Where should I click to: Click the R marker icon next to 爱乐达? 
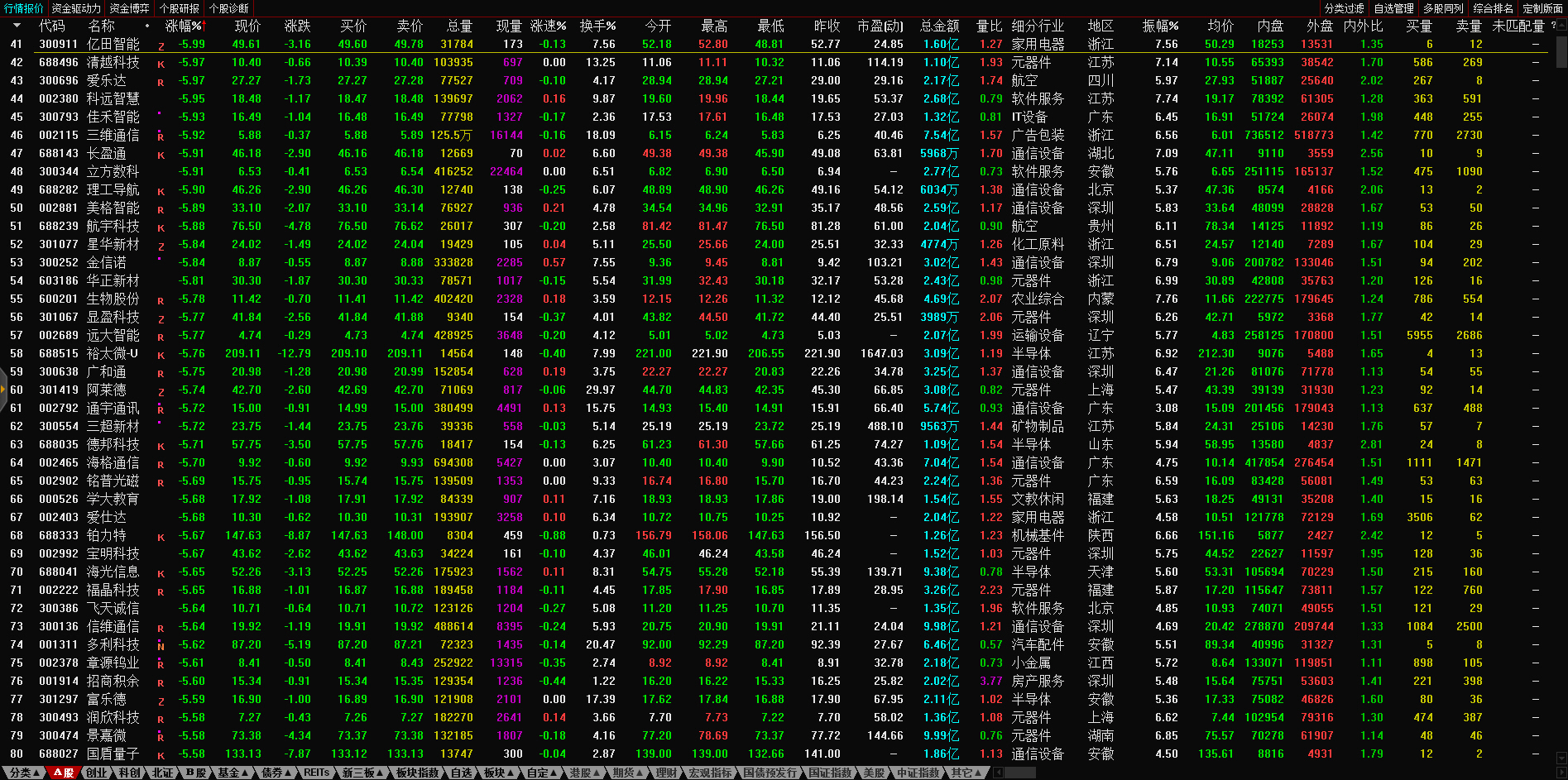[x=161, y=82]
